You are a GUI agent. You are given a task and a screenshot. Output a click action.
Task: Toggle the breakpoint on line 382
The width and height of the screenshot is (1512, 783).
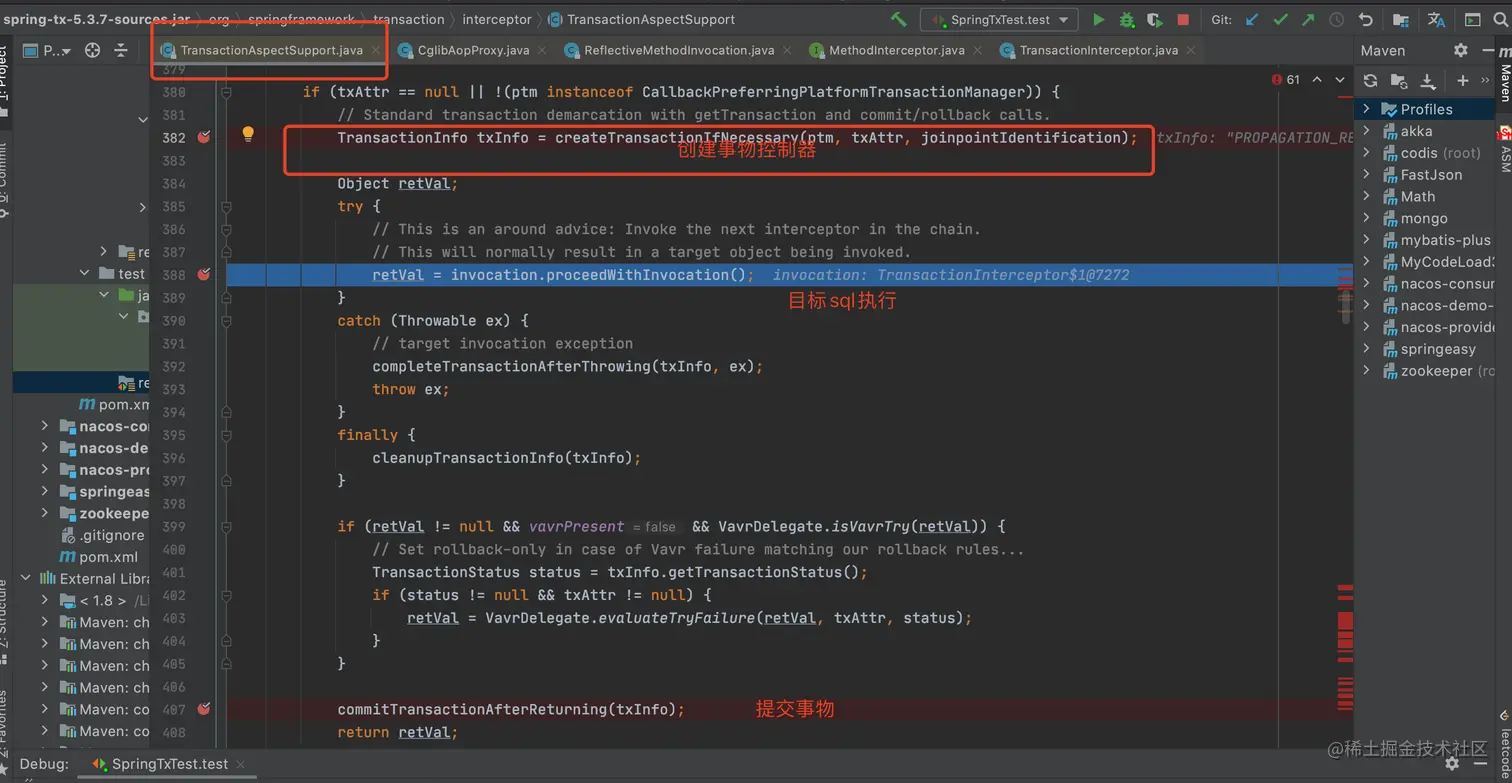pyautogui.click(x=204, y=137)
